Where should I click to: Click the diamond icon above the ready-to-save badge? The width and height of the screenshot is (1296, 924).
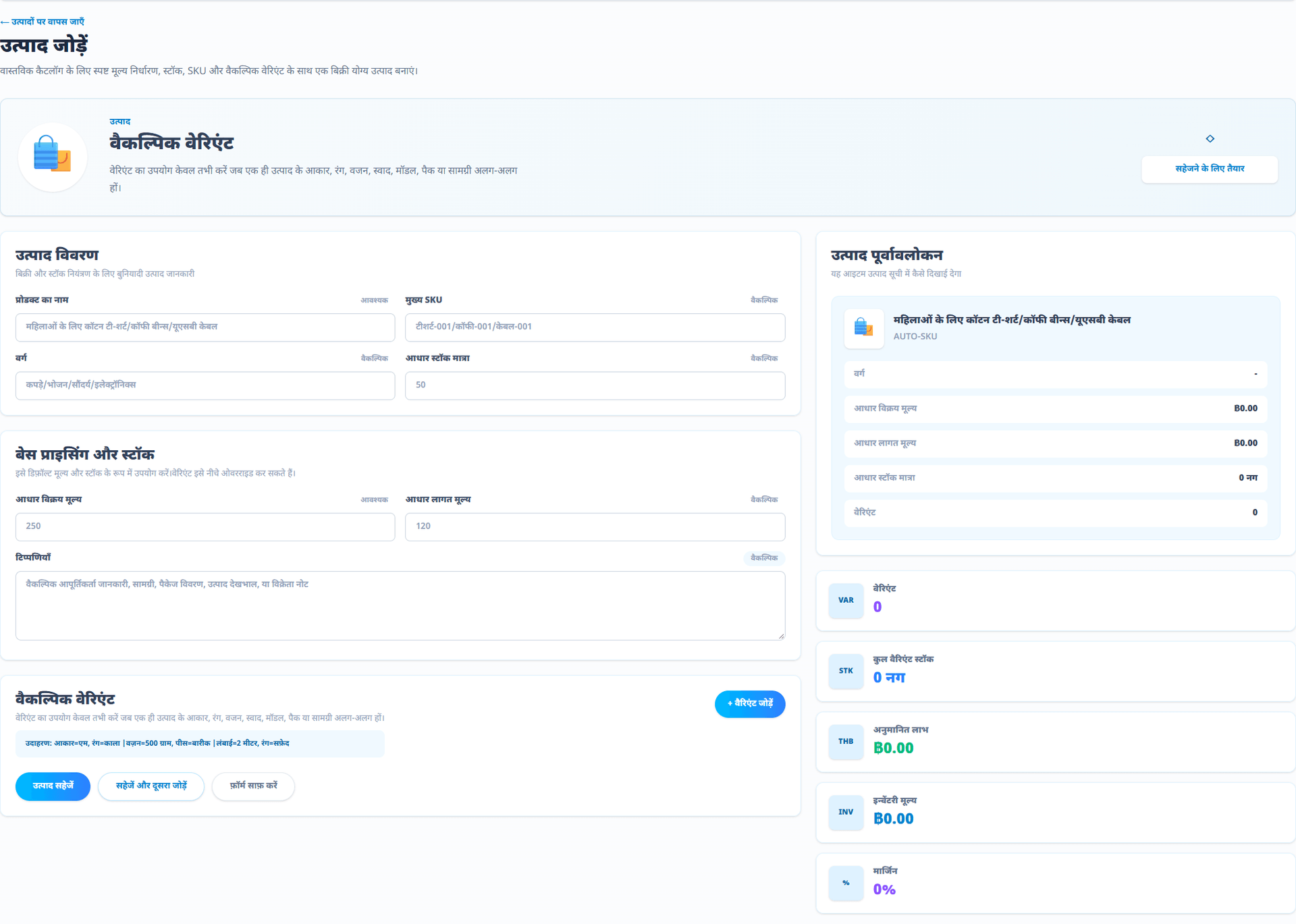tap(1210, 138)
